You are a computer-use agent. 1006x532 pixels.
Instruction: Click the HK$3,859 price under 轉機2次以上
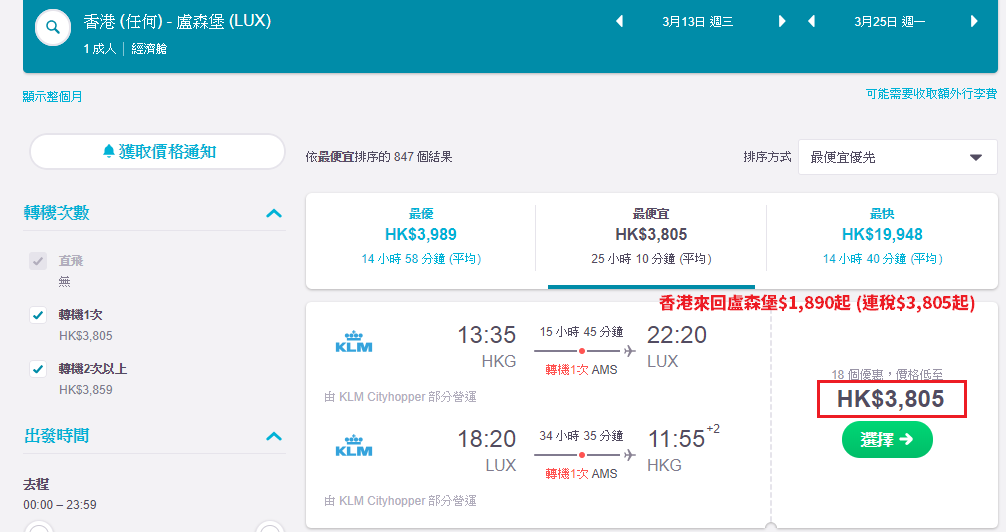point(85,390)
